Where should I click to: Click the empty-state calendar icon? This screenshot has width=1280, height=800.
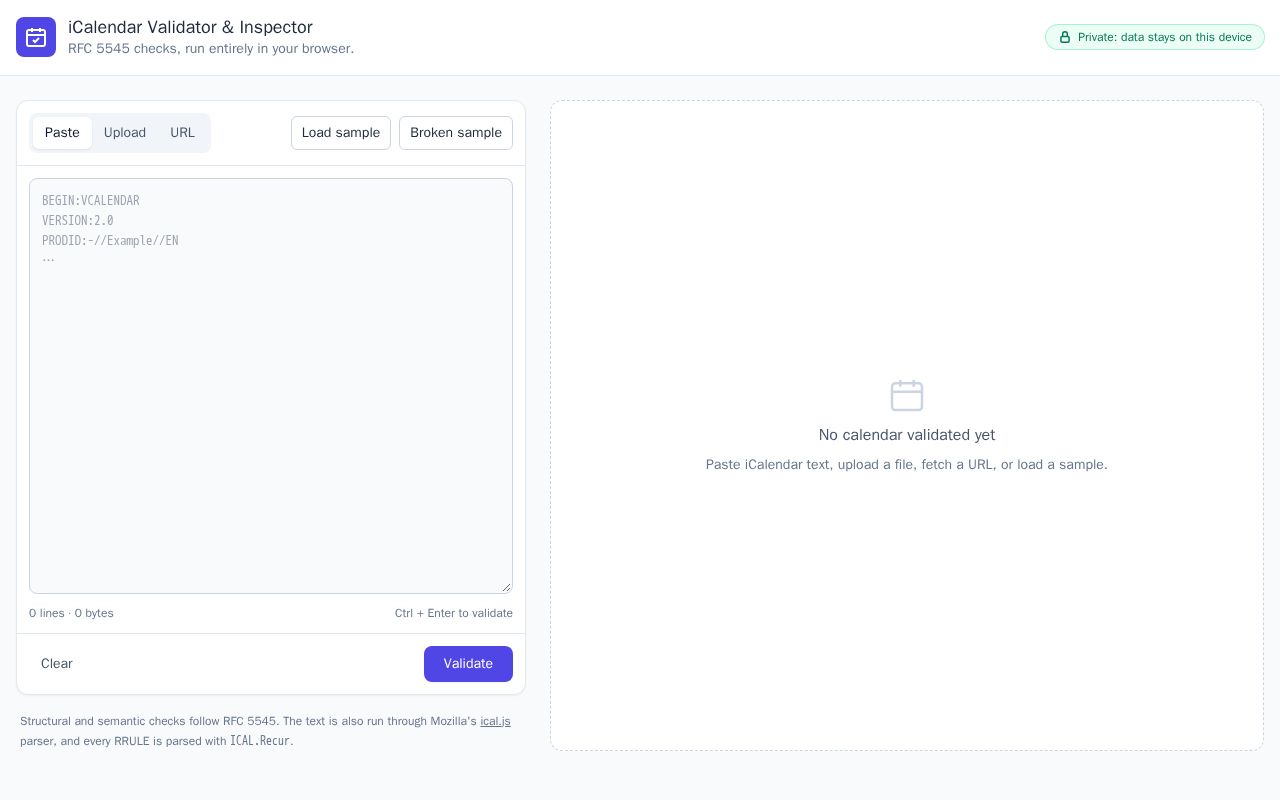[907, 395]
